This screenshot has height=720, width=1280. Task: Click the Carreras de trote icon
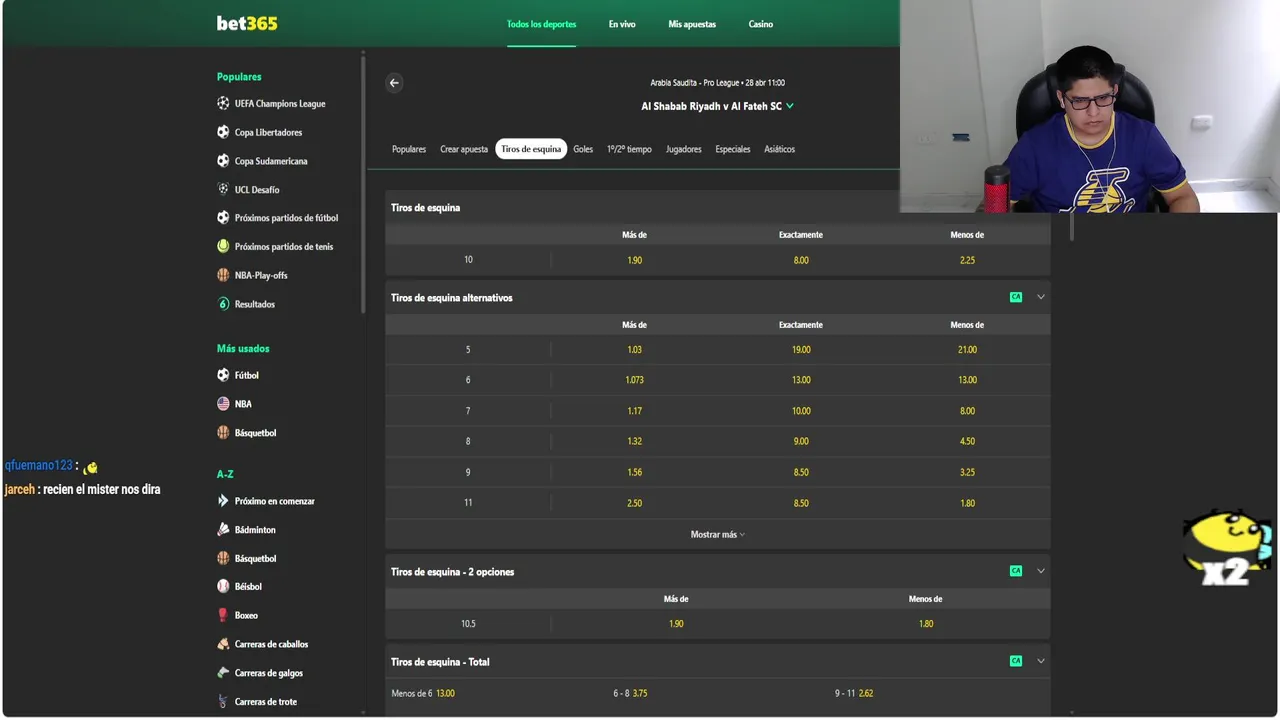[223, 701]
